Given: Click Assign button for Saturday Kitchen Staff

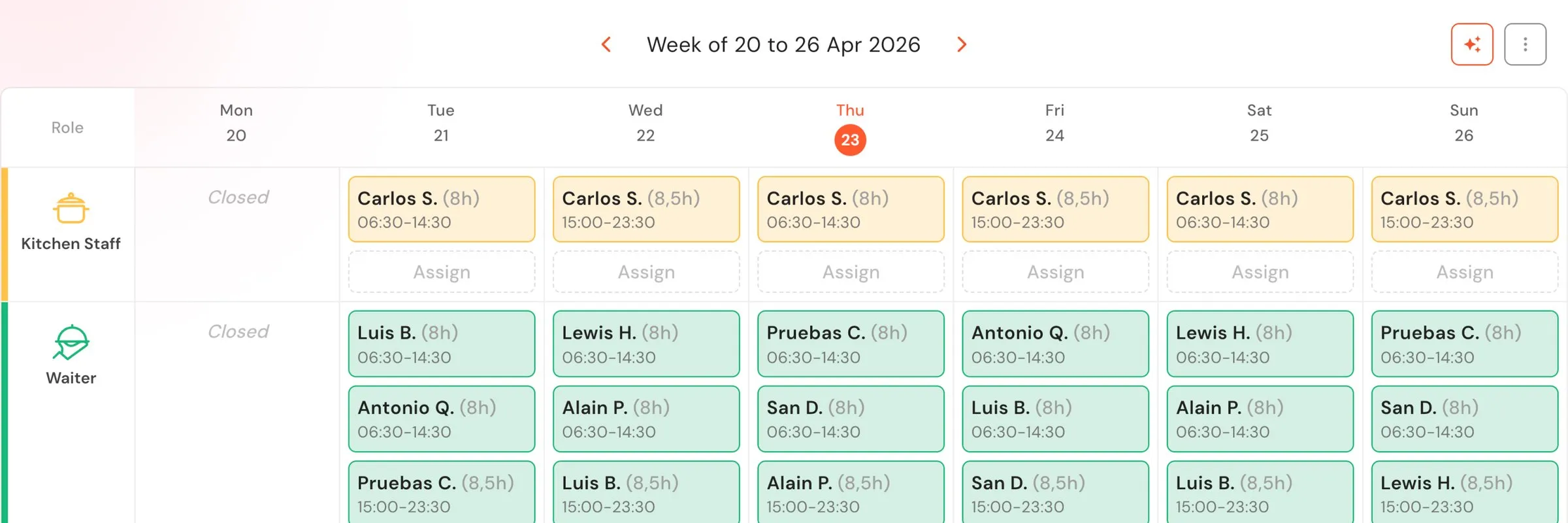Looking at the screenshot, I should 1260,272.
